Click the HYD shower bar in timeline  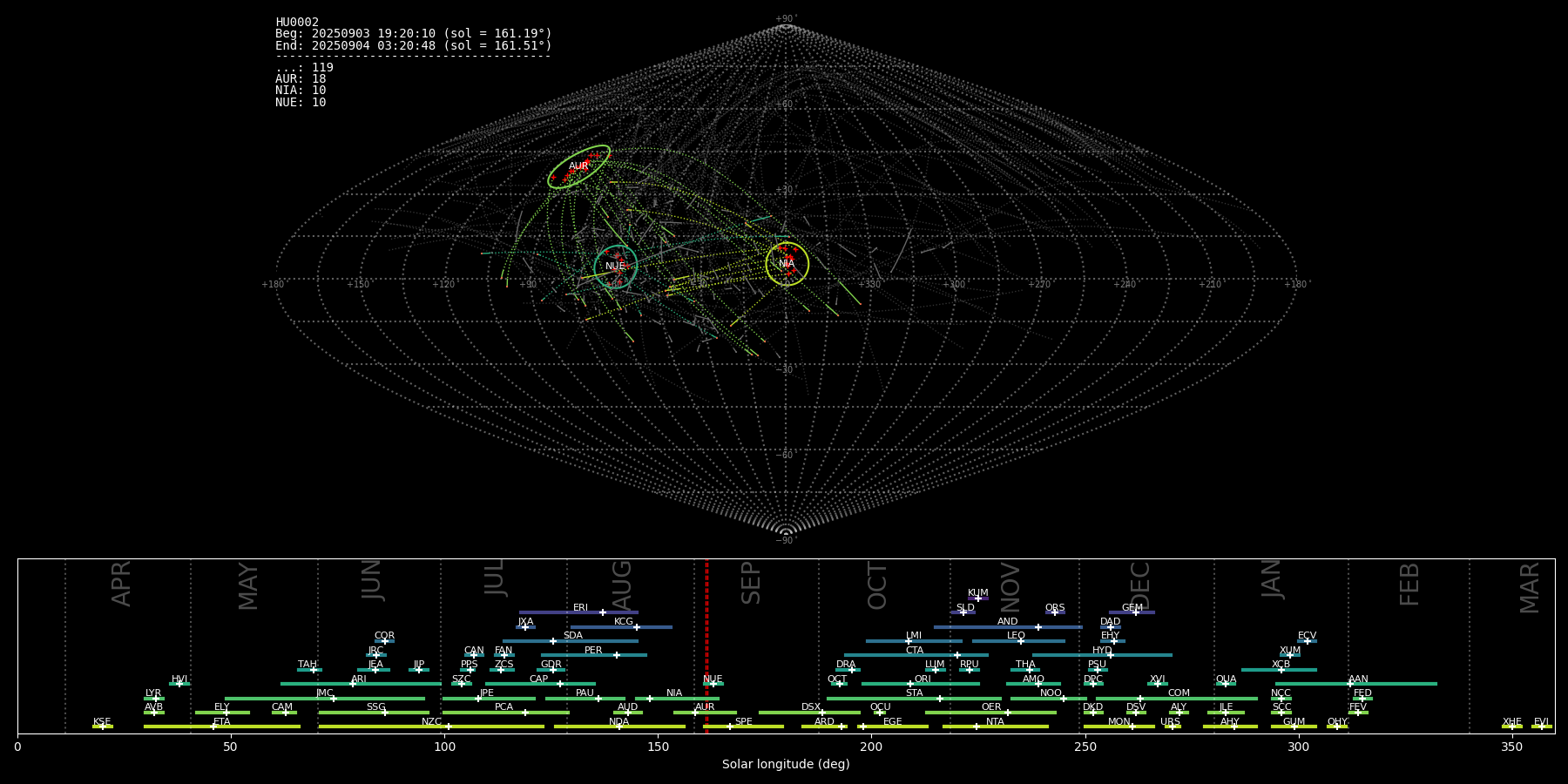point(1102,655)
